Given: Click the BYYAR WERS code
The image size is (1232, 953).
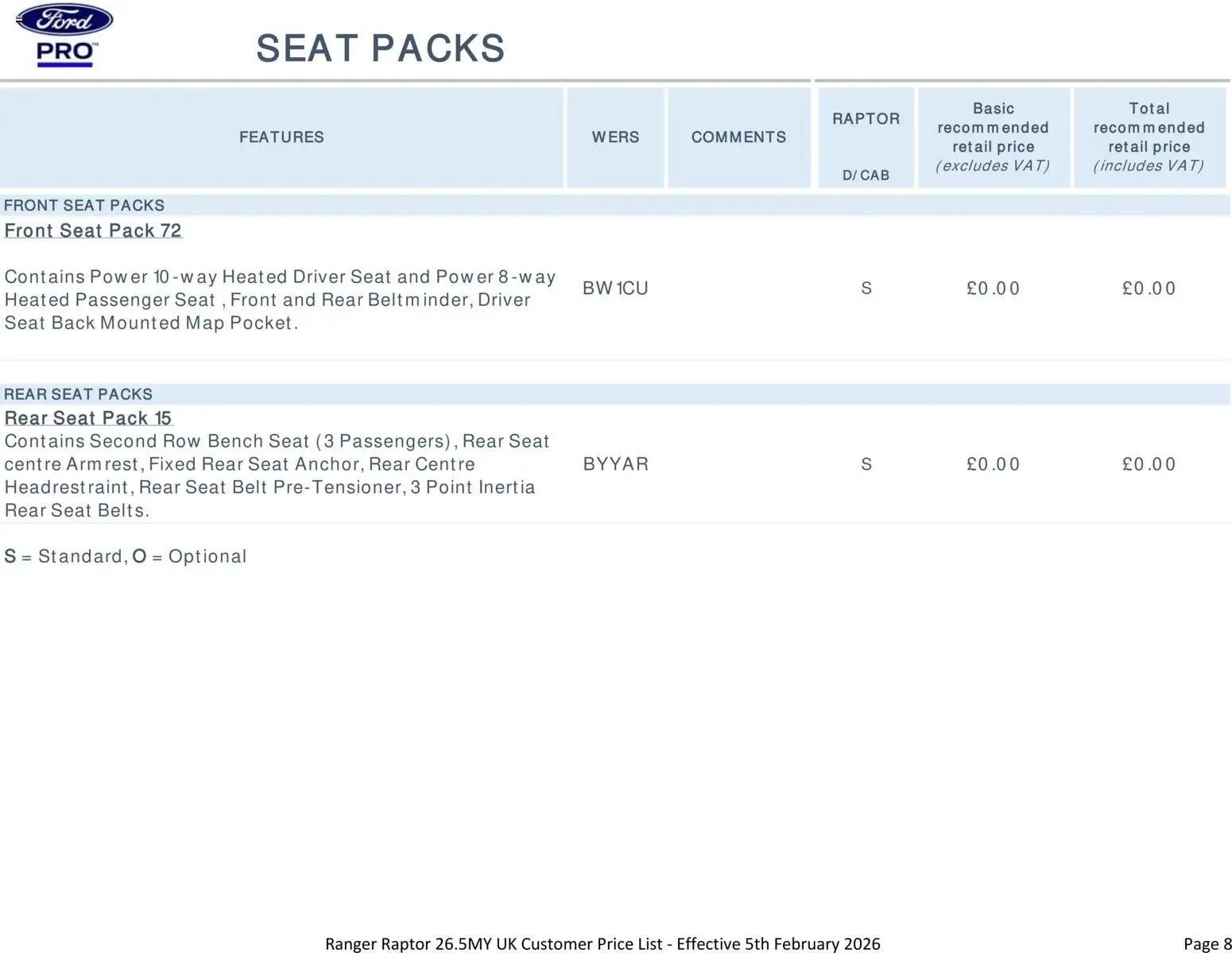Looking at the screenshot, I should [x=615, y=464].
